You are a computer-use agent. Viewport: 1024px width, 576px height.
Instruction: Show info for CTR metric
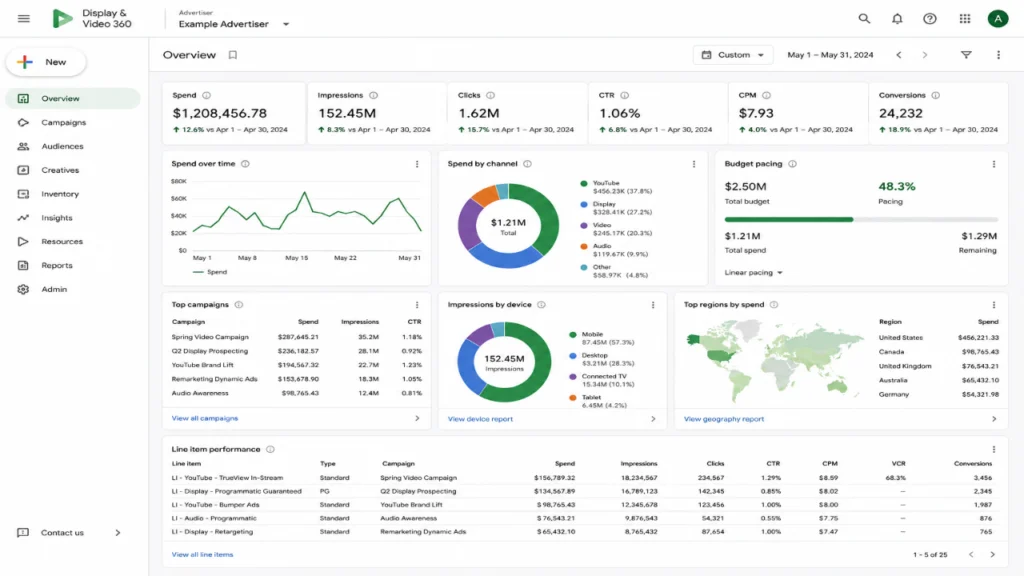click(624, 95)
